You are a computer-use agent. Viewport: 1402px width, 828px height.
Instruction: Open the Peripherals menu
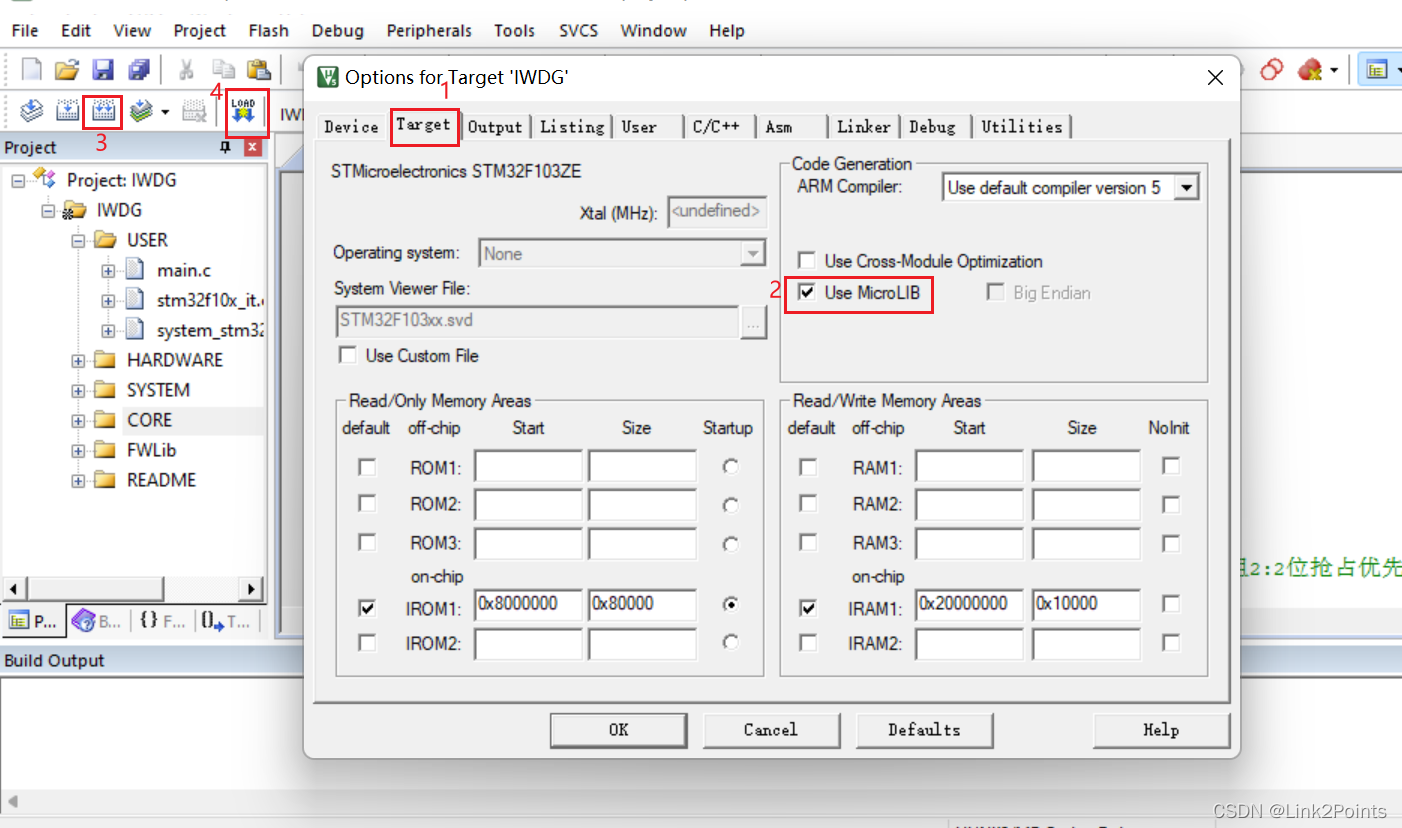(x=429, y=31)
